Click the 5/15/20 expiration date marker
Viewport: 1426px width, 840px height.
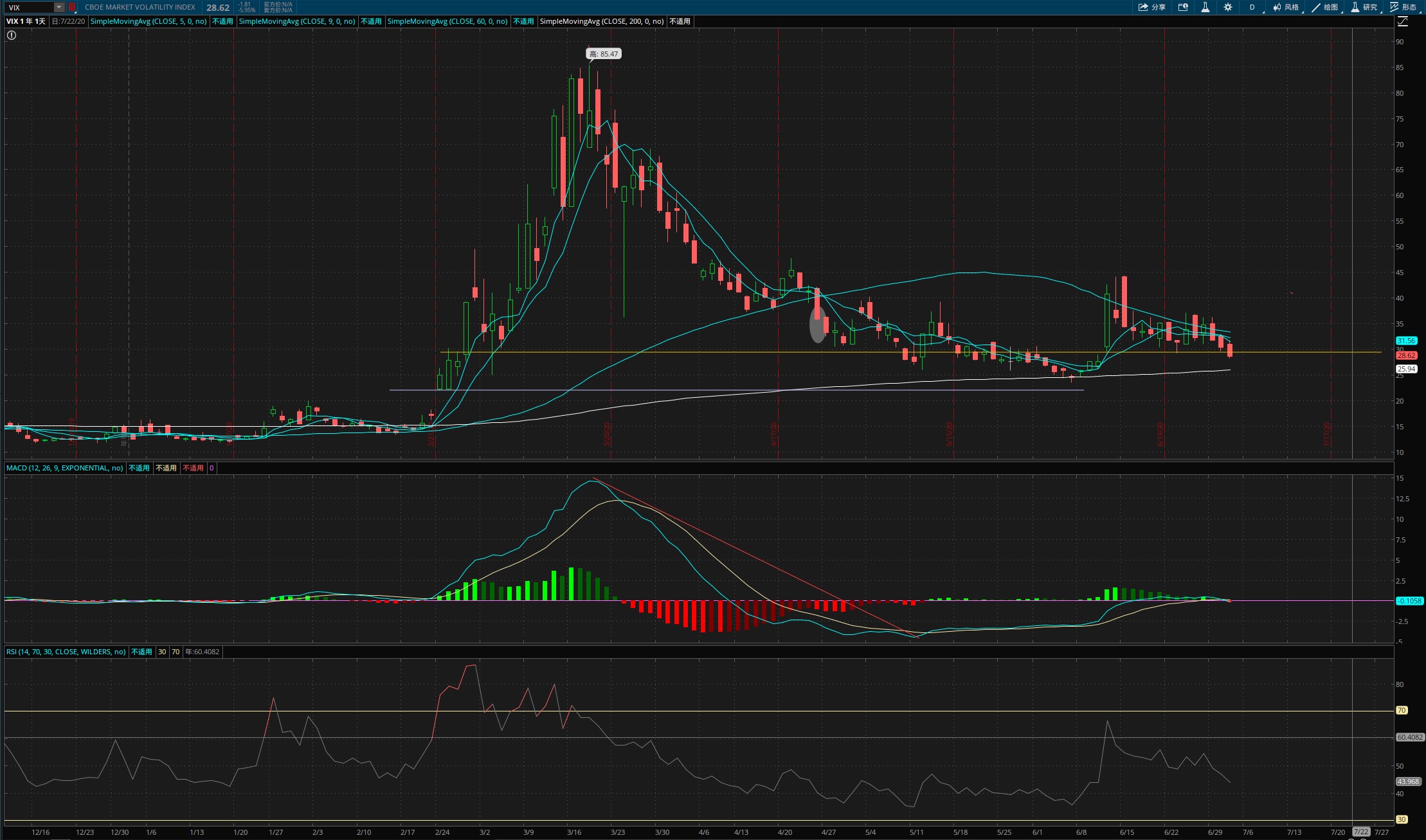tap(950, 434)
